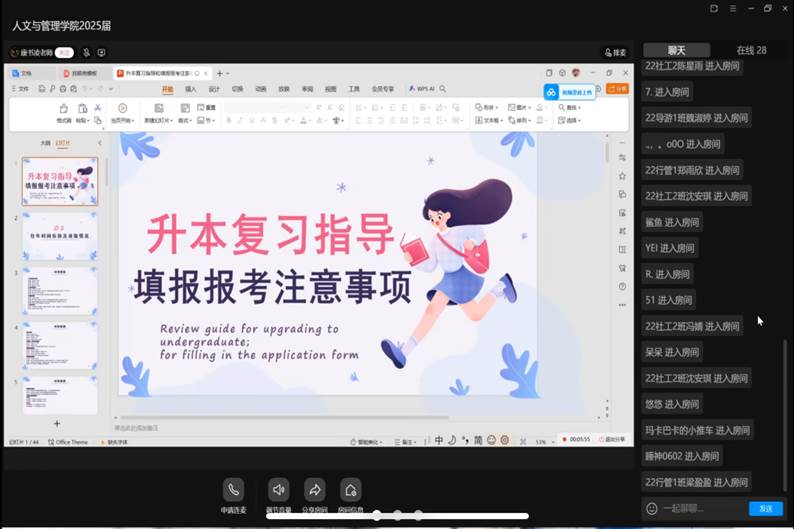The height and width of the screenshot is (529, 794).
Task: Click the emoji icon in chat box
Action: pyautogui.click(x=652, y=509)
